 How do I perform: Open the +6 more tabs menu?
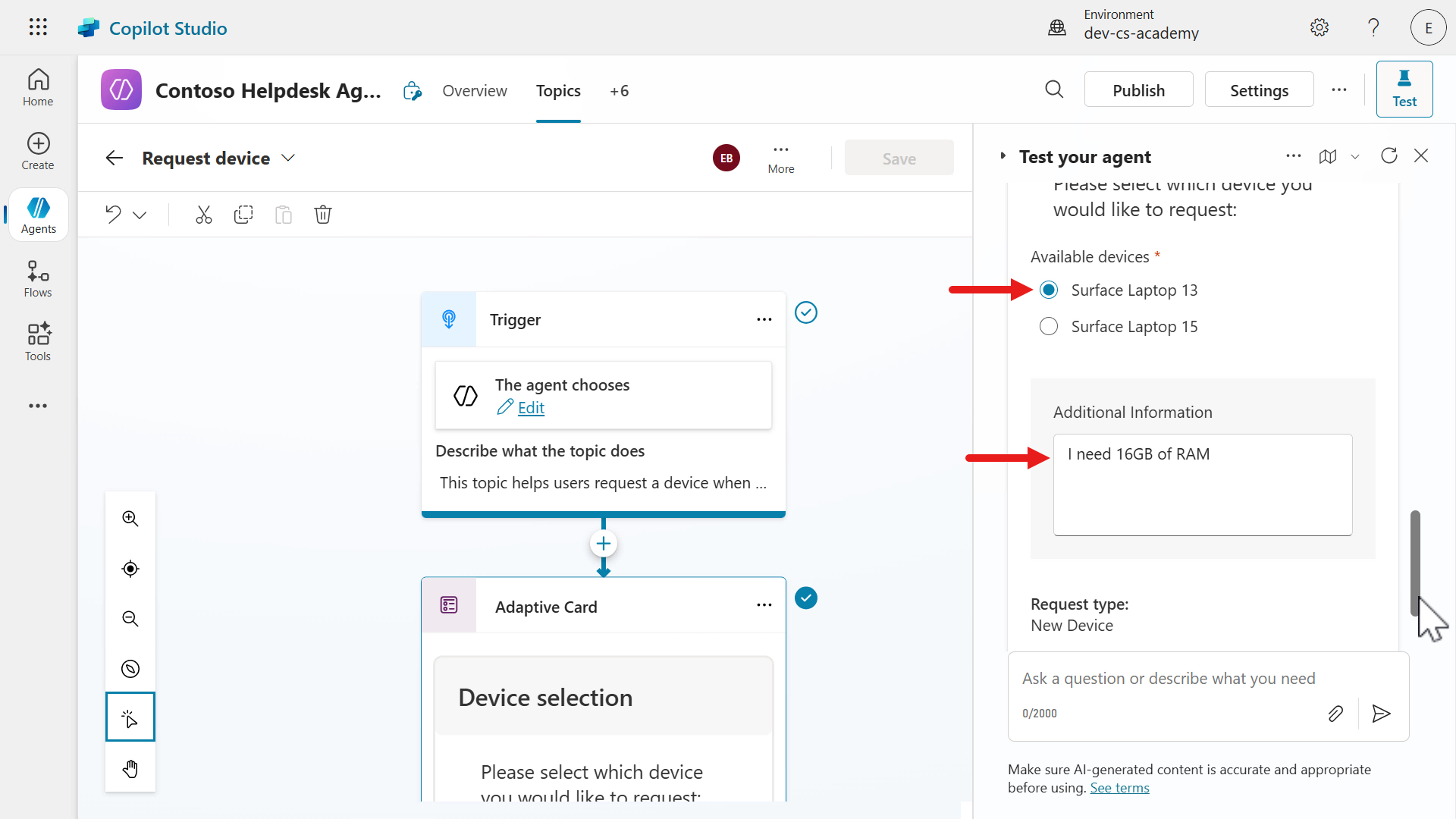pos(619,91)
